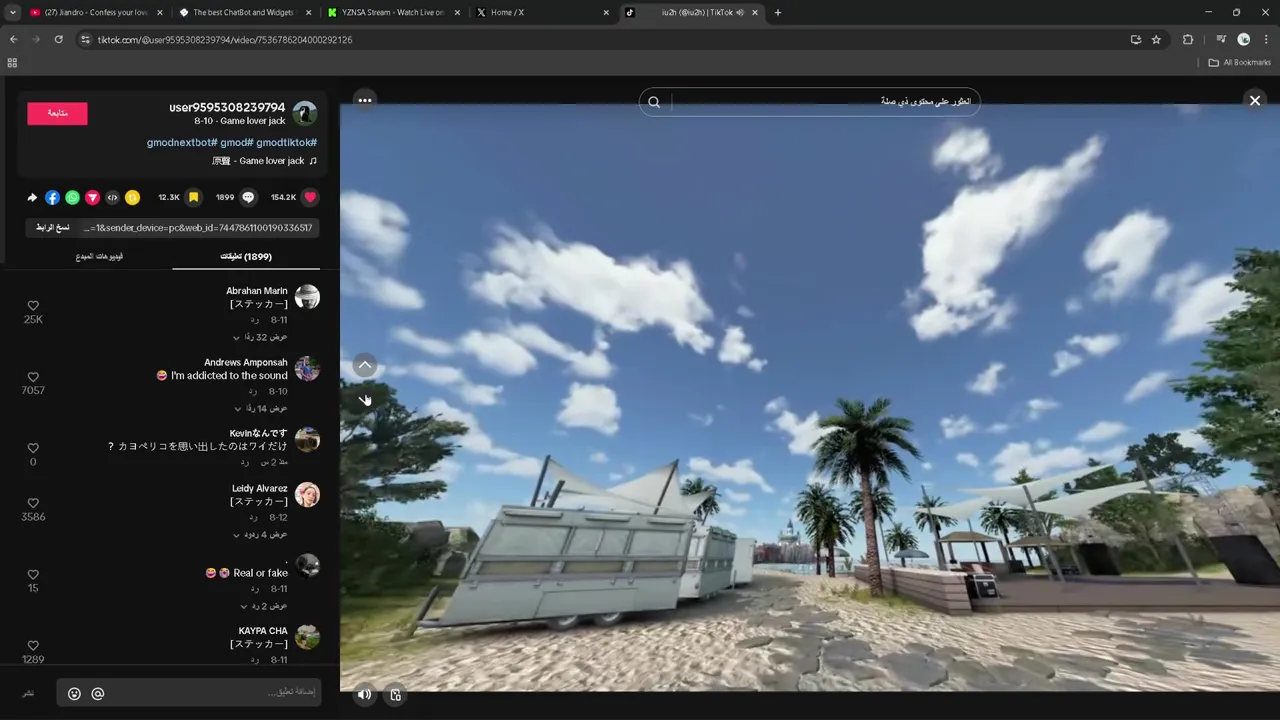Click the yellow repost icon
Image resolution: width=1280 pixels, height=720 pixels.
click(132, 198)
